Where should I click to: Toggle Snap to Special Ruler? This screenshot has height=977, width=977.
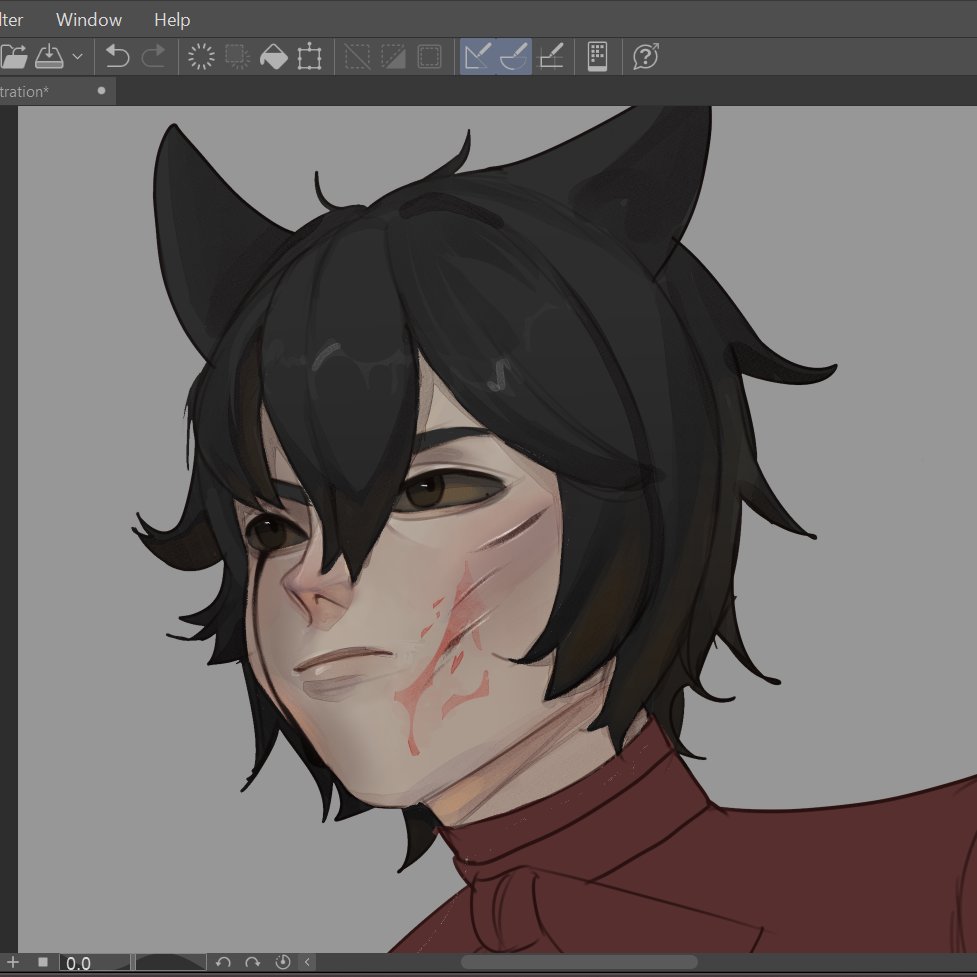513,57
